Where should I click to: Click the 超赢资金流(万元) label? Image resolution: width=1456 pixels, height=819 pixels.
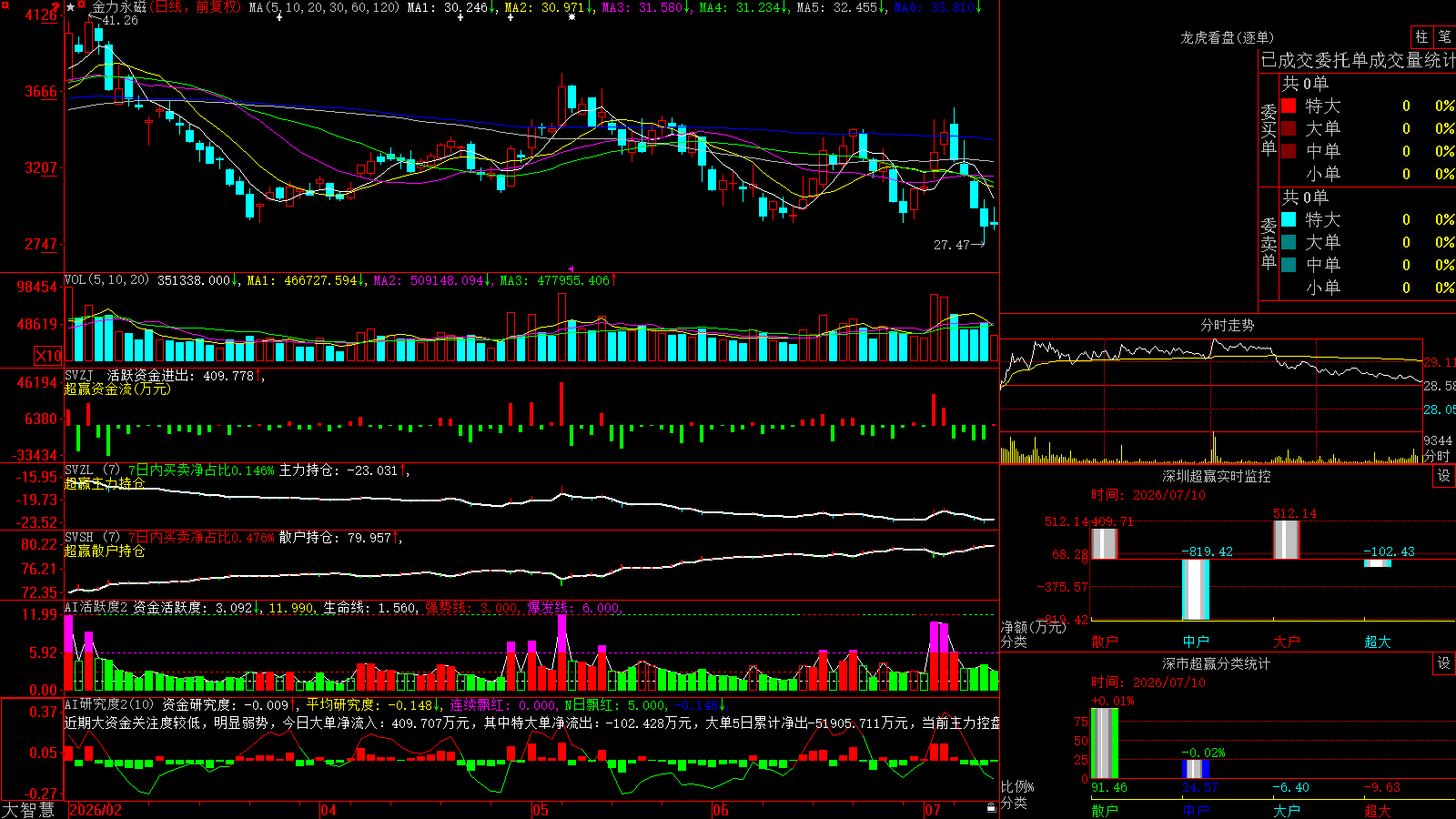pos(117,389)
